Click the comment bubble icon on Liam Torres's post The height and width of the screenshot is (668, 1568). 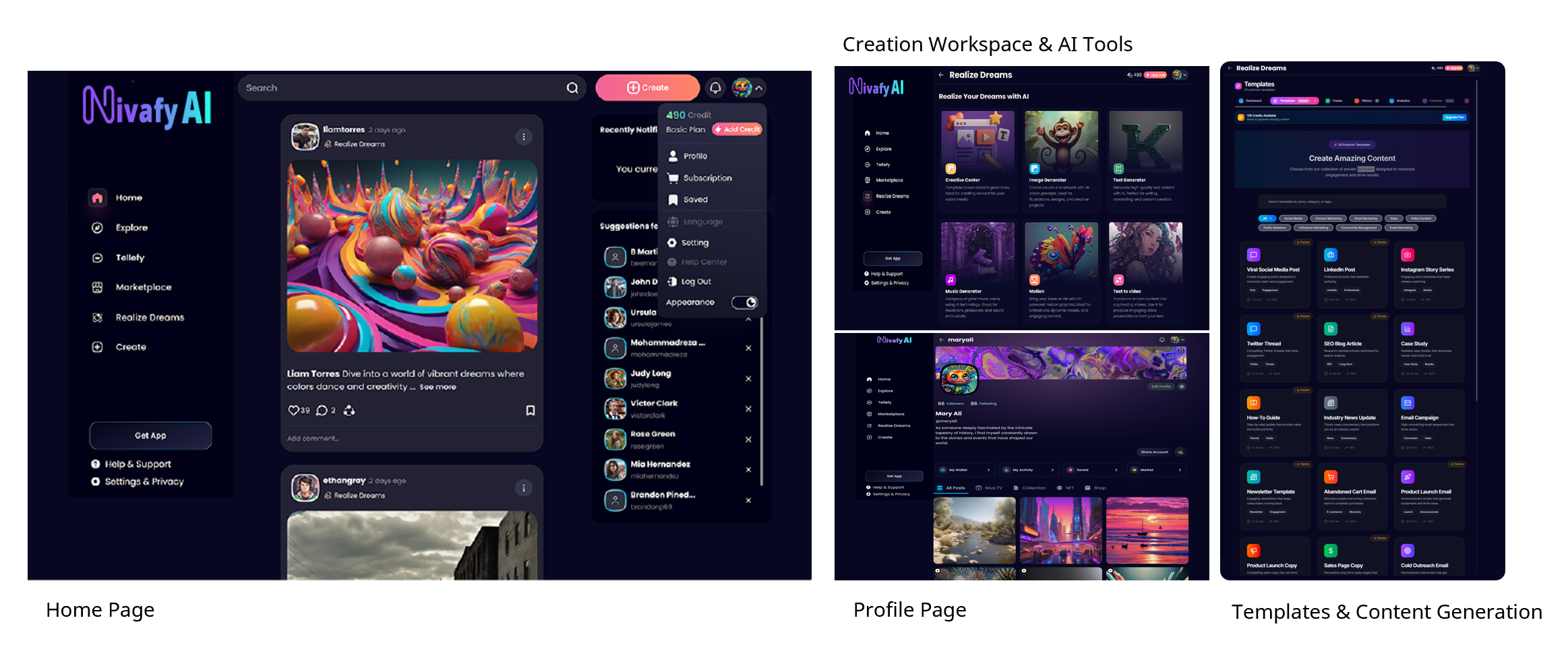point(322,410)
